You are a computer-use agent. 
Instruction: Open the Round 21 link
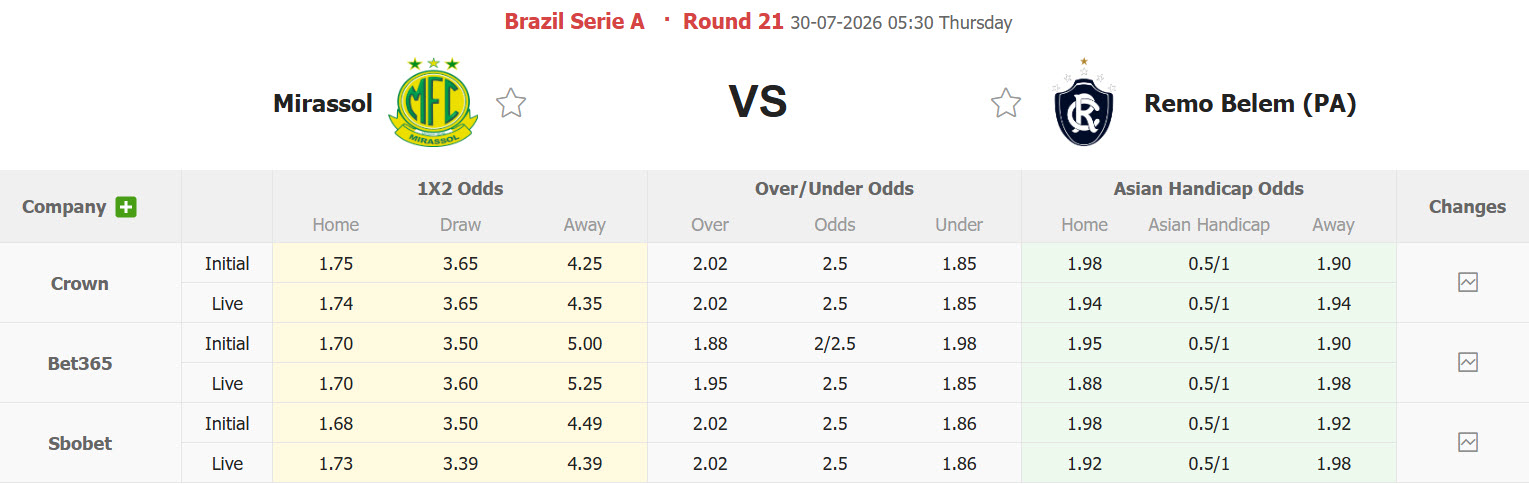click(x=733, y=22)
